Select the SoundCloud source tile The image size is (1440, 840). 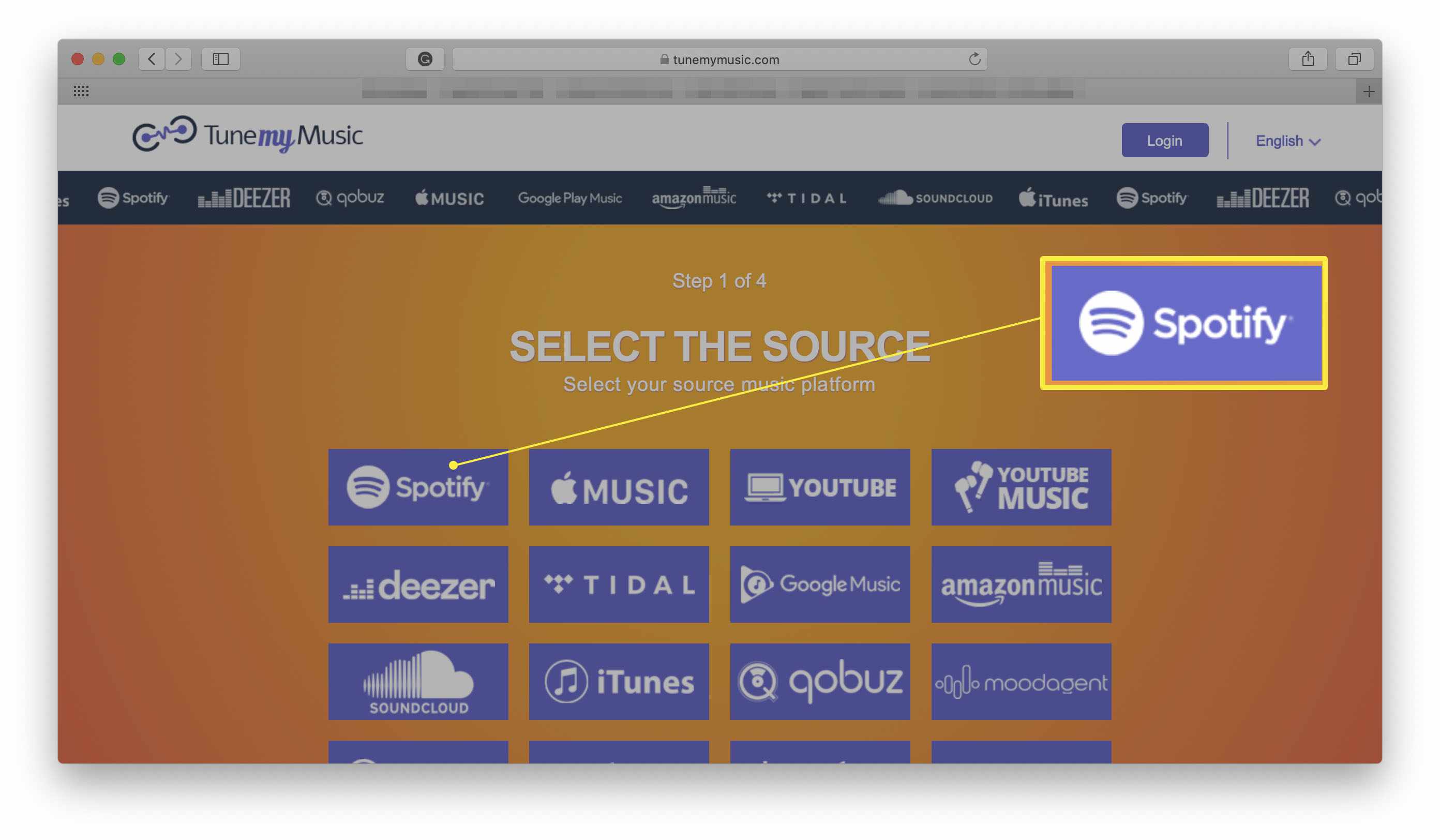pyautogui.click(x=418, y=681)
